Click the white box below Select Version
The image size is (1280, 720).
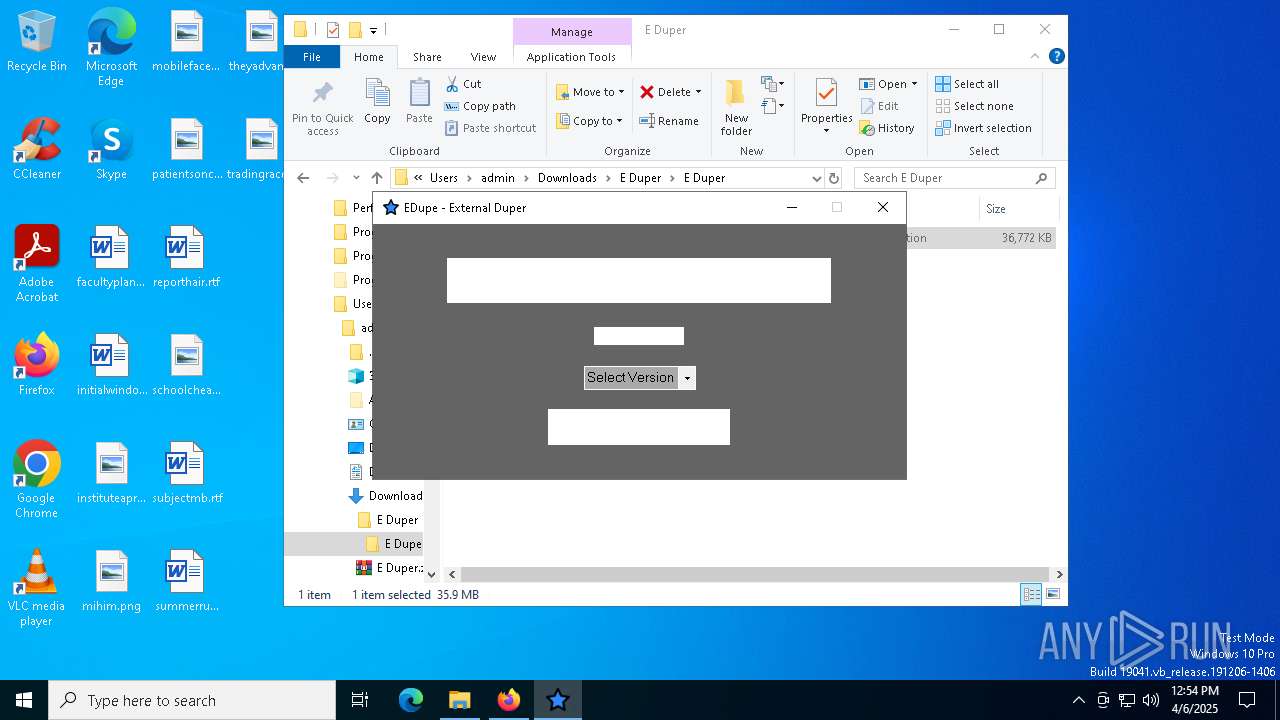pos(639,427)
